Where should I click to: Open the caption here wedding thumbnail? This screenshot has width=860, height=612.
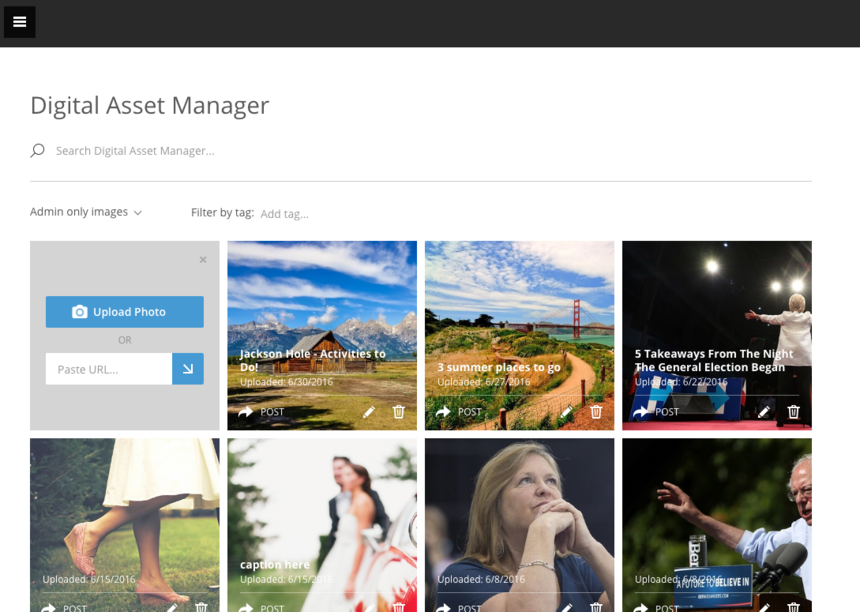(x=321, y=510)
